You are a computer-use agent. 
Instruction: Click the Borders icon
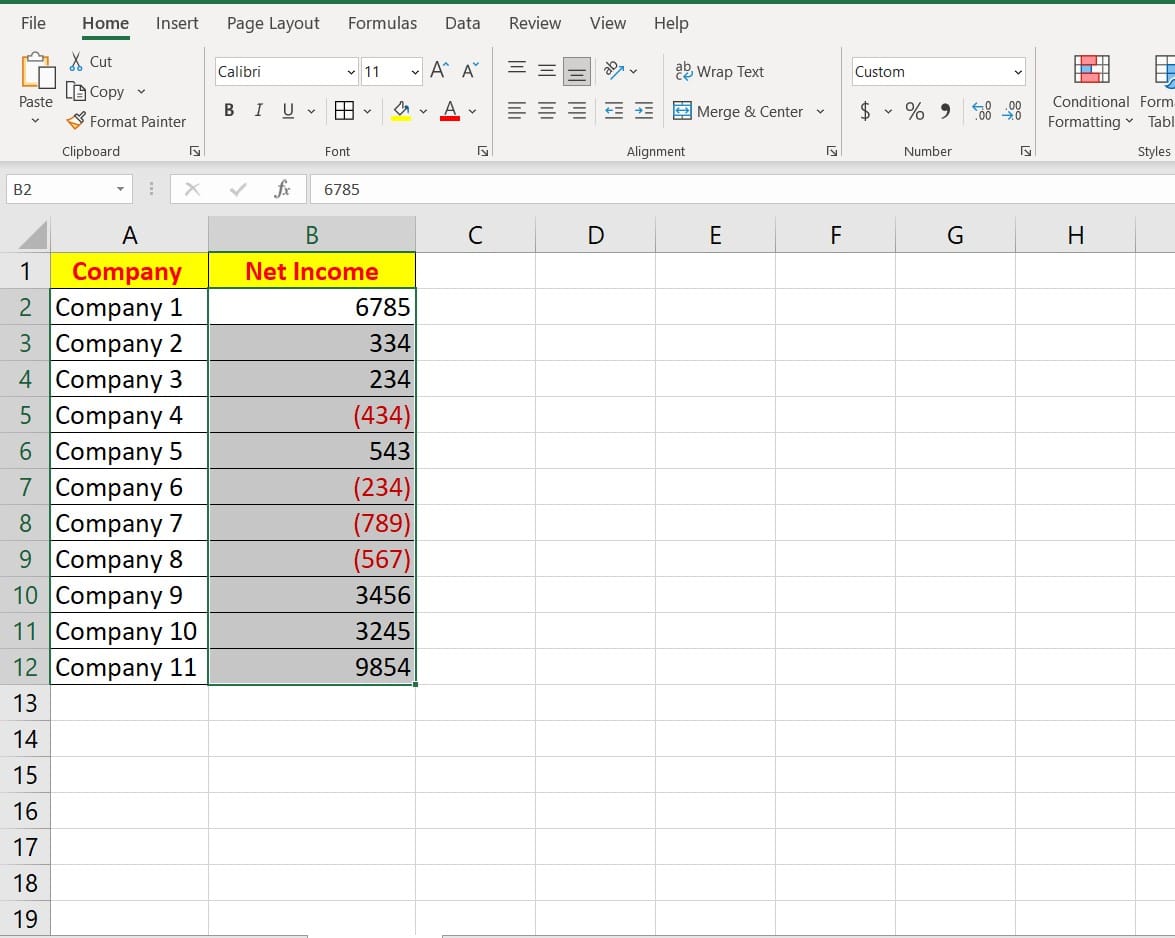point(344,111)
